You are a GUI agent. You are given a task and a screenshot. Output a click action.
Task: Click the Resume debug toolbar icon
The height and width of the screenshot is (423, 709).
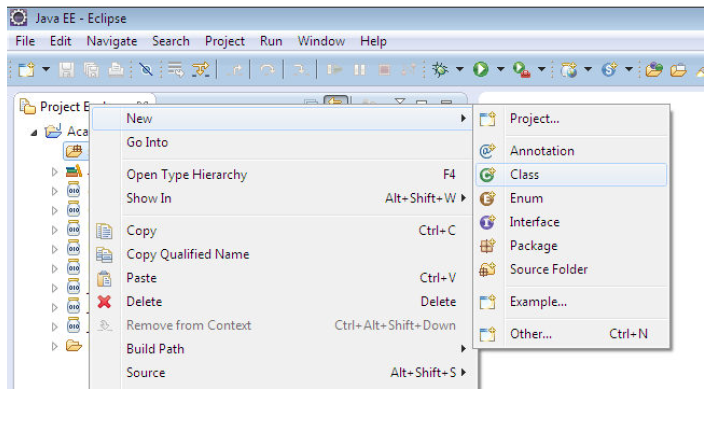pyautogui.click(x=335, y=70)
